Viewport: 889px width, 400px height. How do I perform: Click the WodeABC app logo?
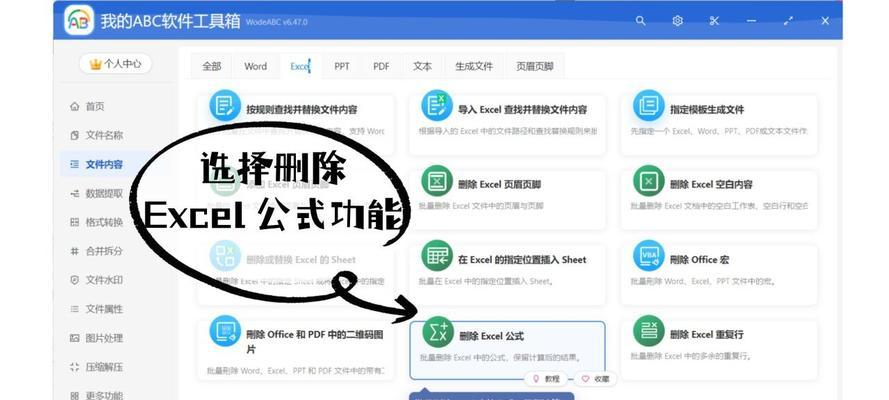point(79,20)
